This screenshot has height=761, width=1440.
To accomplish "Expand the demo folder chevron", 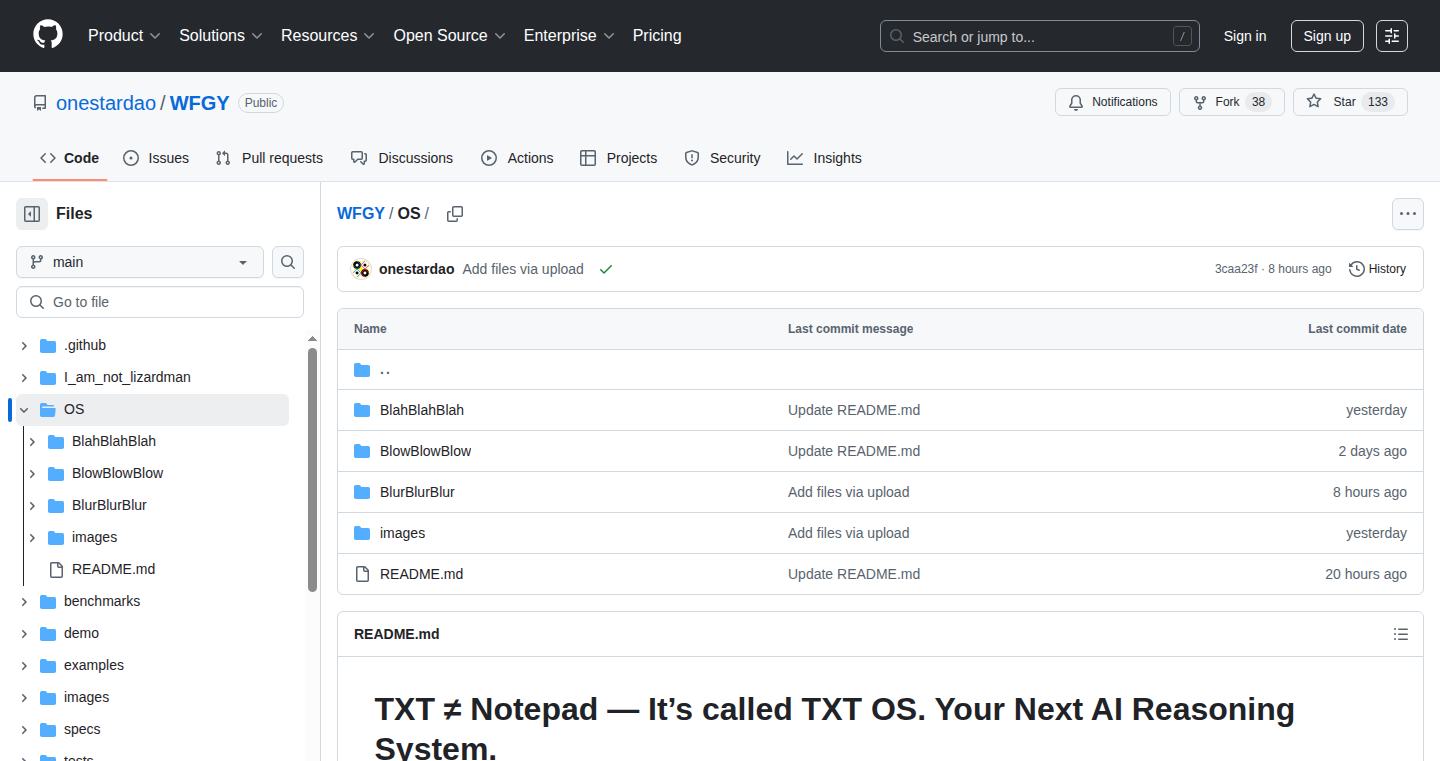I will pyautogui.click(x=24, y=634).
